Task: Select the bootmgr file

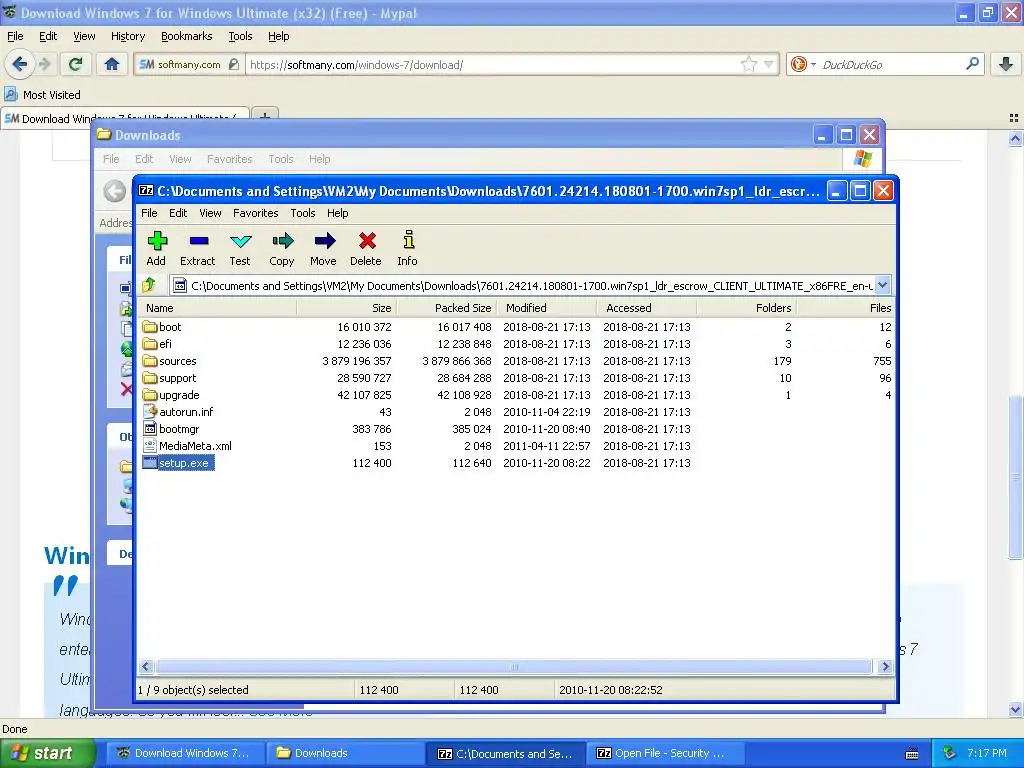Action: (x=171, y=428)
